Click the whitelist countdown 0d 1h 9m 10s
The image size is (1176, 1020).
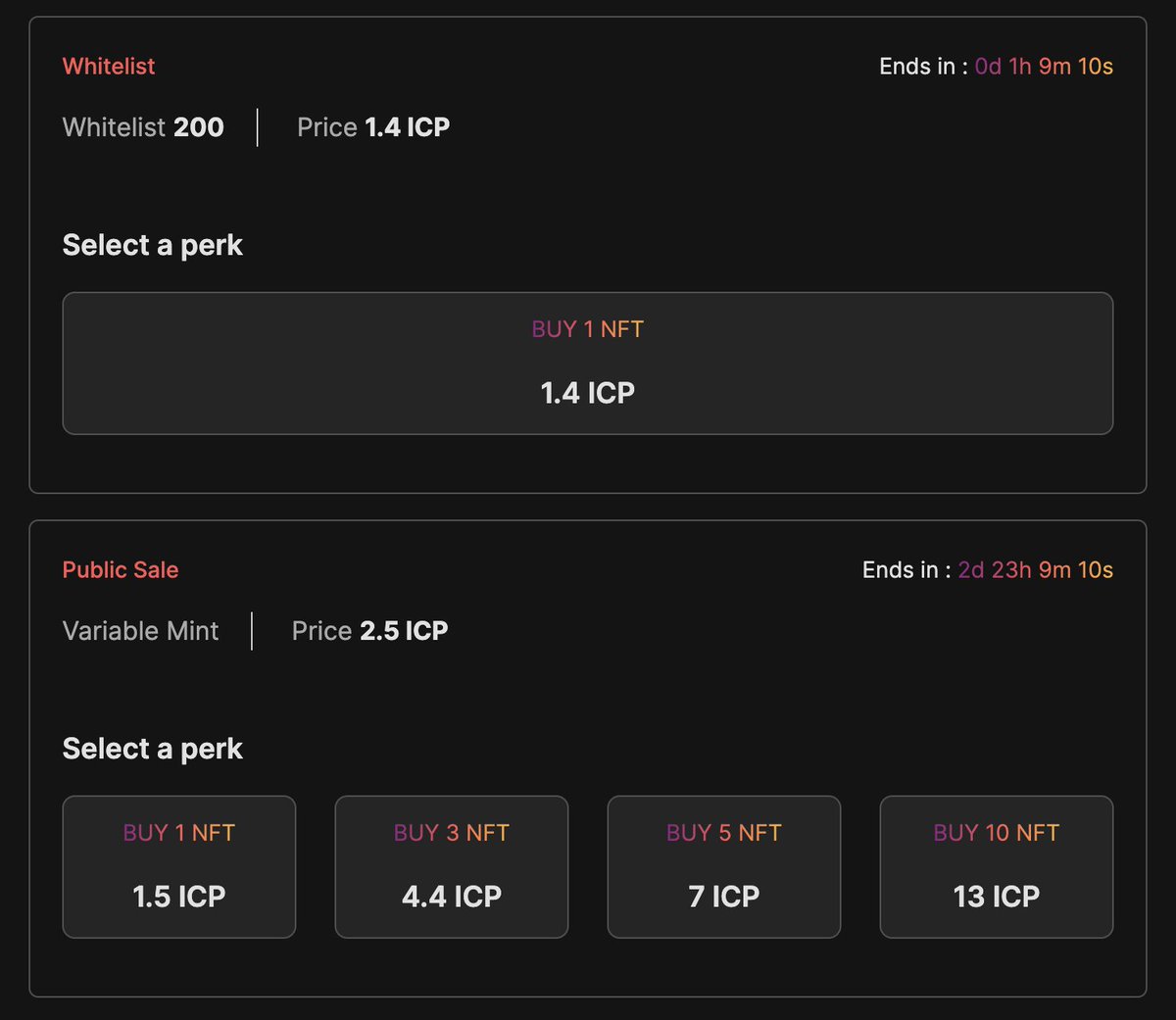coord(1044,66)
